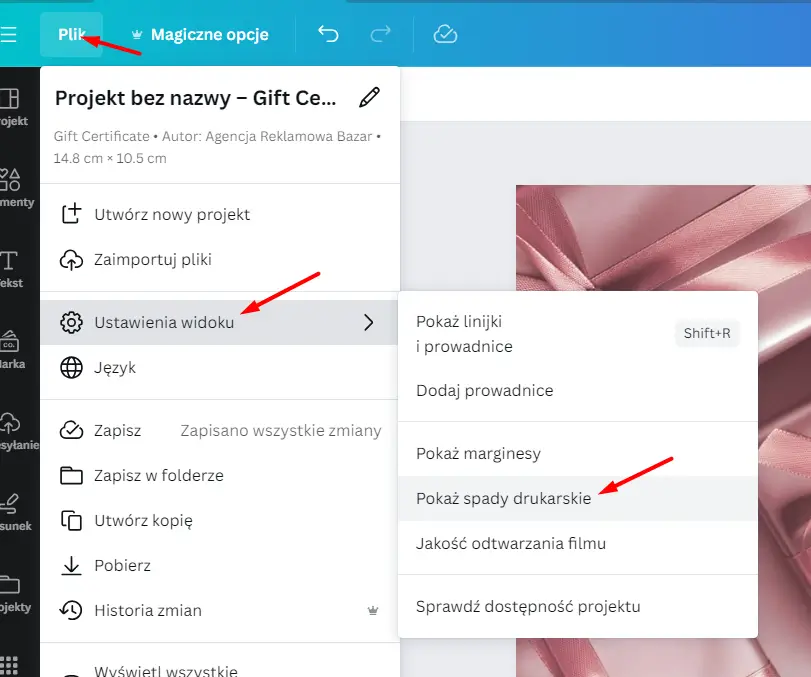Image resolution: width=811 pixels, height=677 pixels.
Task: Toggle Pokaż marginesy option
Action: 478,453
